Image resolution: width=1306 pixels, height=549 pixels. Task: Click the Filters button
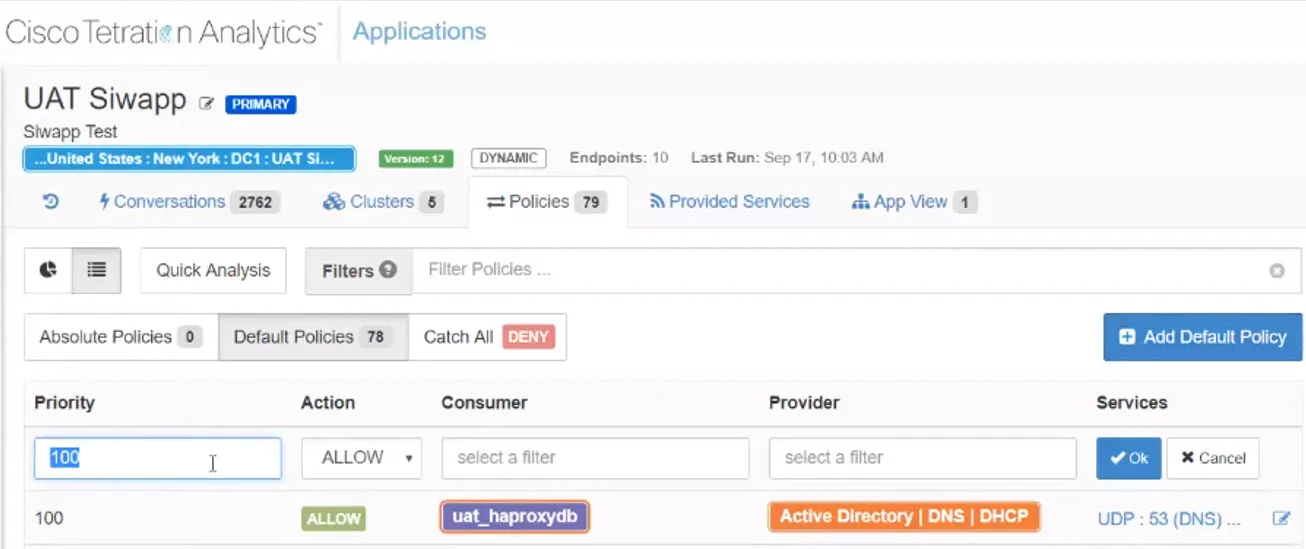pos(359,270)
